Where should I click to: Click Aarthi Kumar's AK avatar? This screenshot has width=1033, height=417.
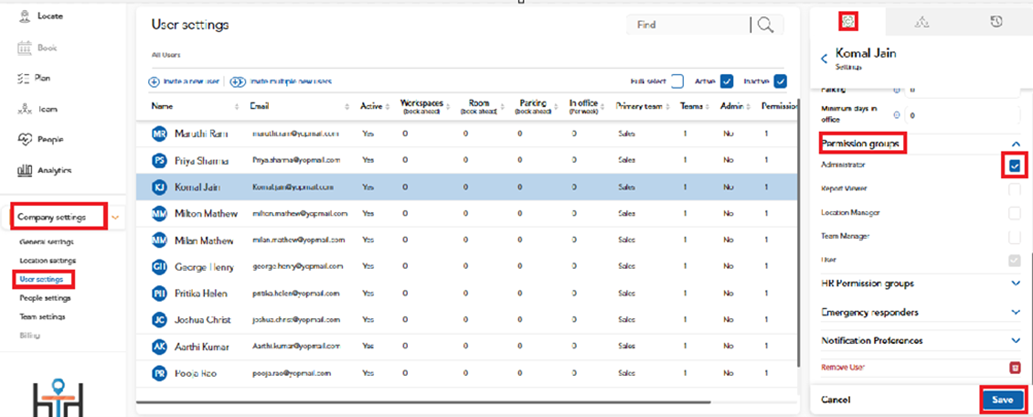click(x=159, y=347)
